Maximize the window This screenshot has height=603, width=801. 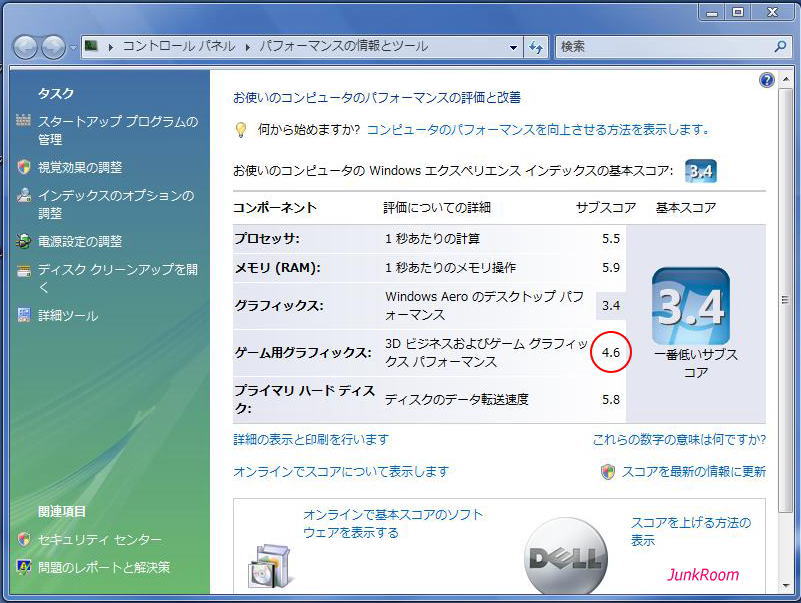pos(738,12)
